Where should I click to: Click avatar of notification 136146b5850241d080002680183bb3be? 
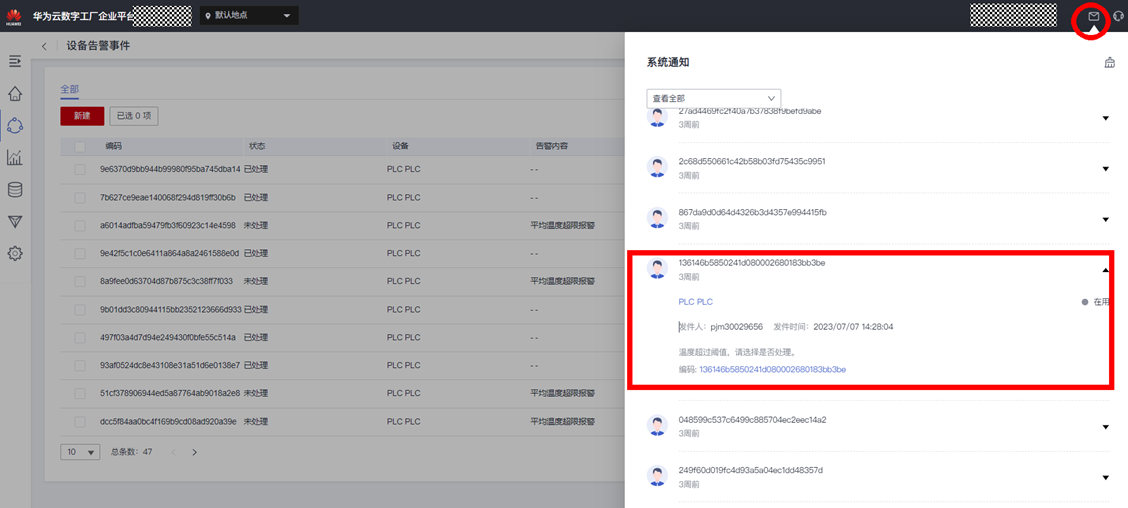click(657, 269)
